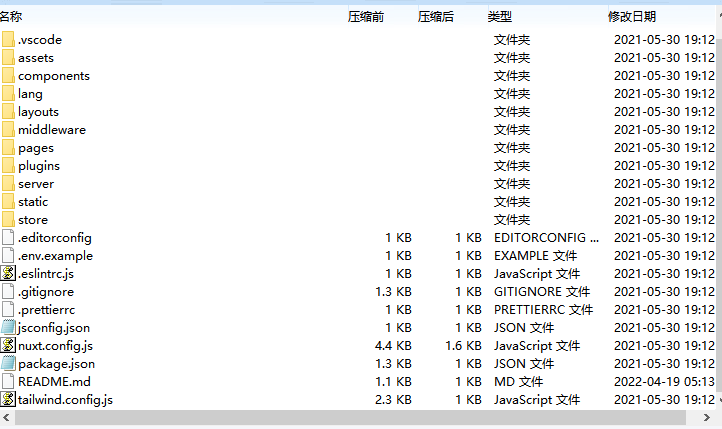Click the tailwind.config.js file icon
The height and width of the screenshot is (429, 722).
[8, 400]
